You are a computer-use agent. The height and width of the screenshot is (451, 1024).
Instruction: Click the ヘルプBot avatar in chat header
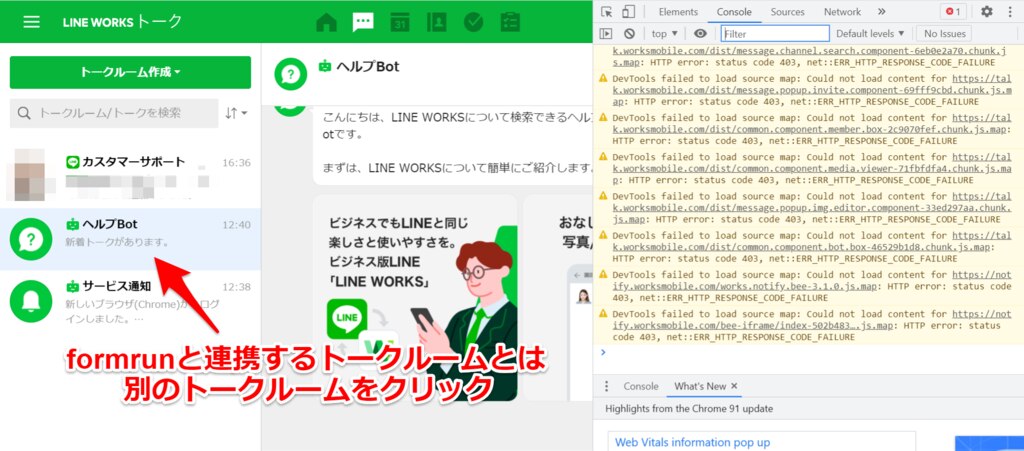point(291,74)
